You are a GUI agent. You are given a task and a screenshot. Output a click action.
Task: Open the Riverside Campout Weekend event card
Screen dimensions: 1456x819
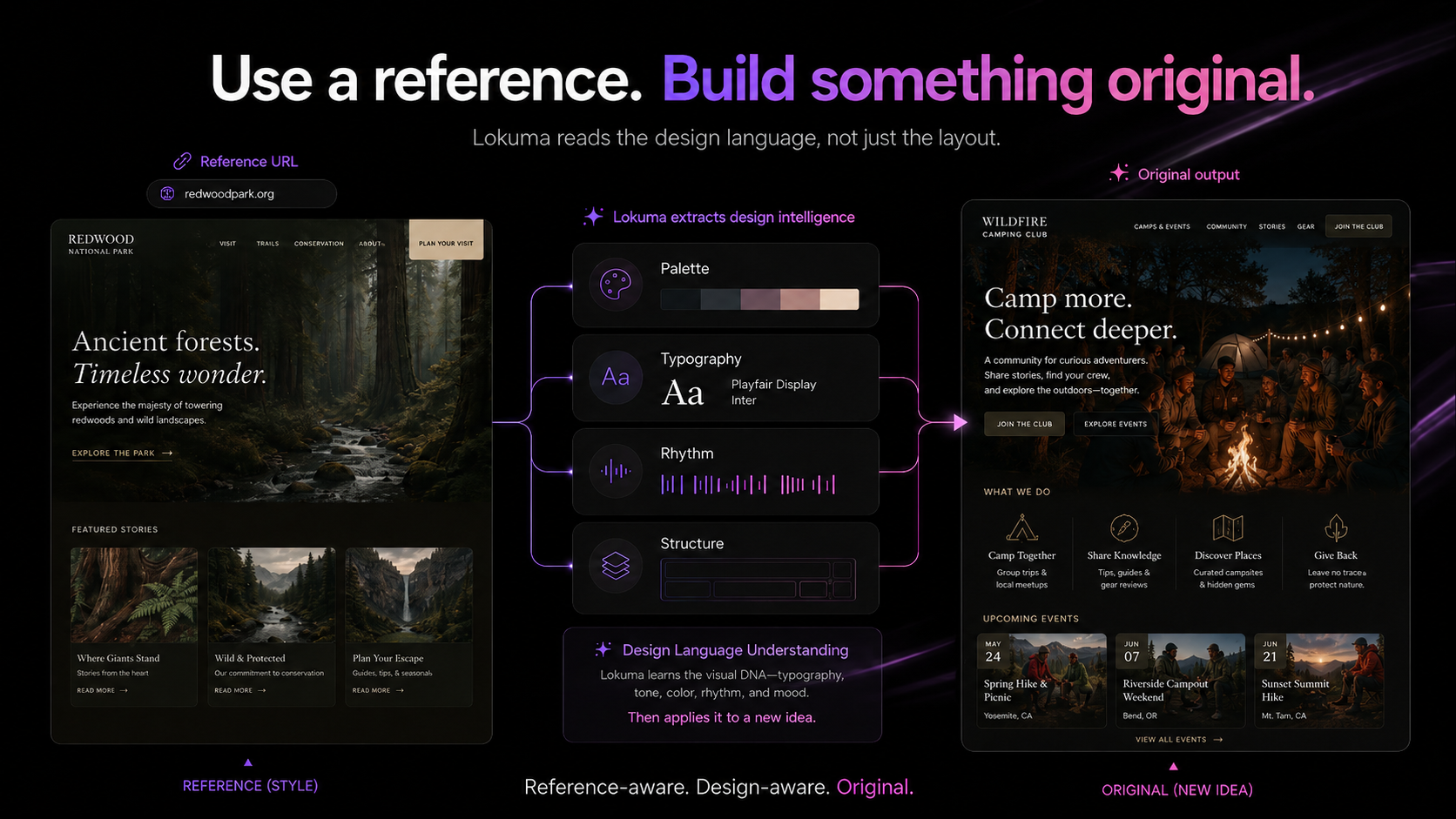point(1181,681)
